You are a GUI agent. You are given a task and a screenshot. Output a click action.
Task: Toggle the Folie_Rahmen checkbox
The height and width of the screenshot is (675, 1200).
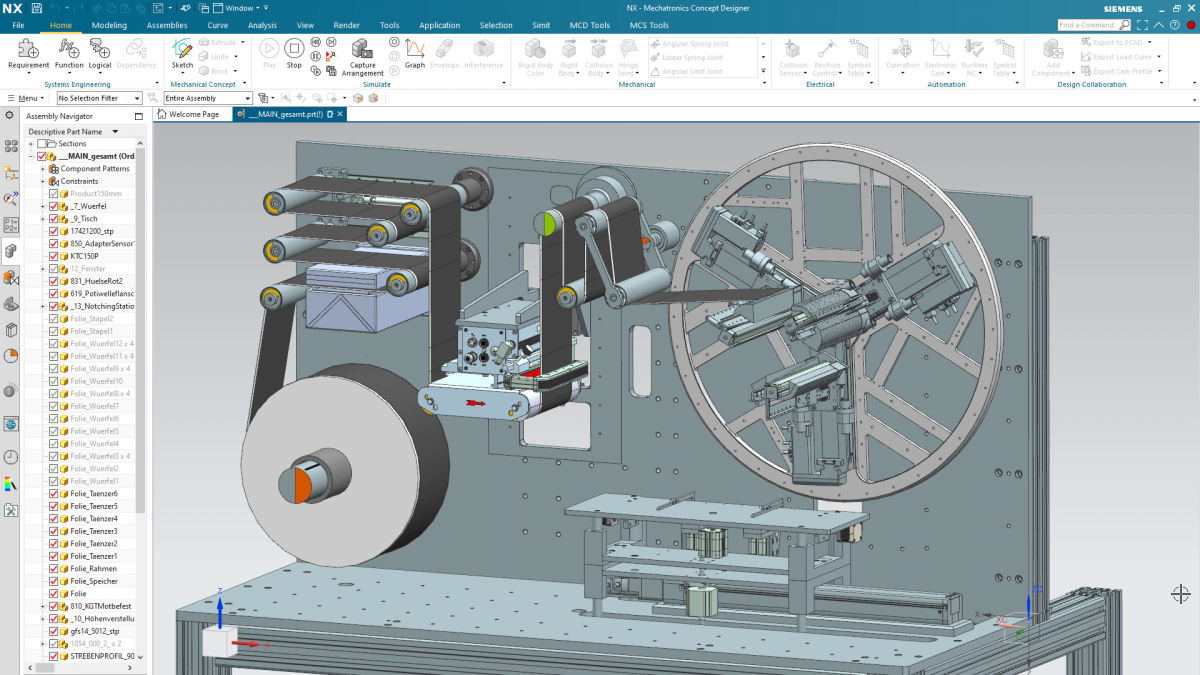click(54, 569)
